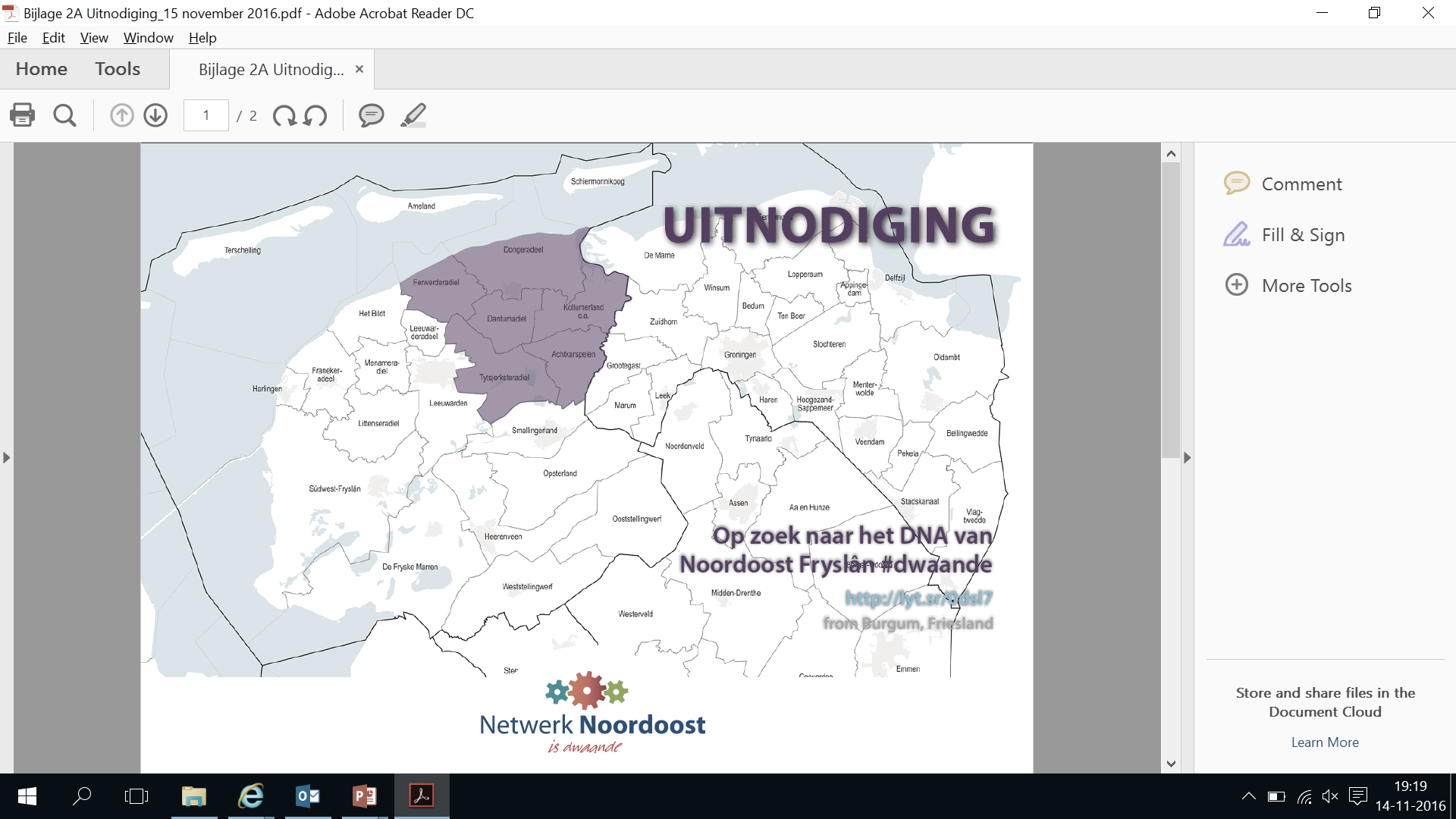
Task: Open the File menu
Action: pyautogui.click(x=17, y=37)
